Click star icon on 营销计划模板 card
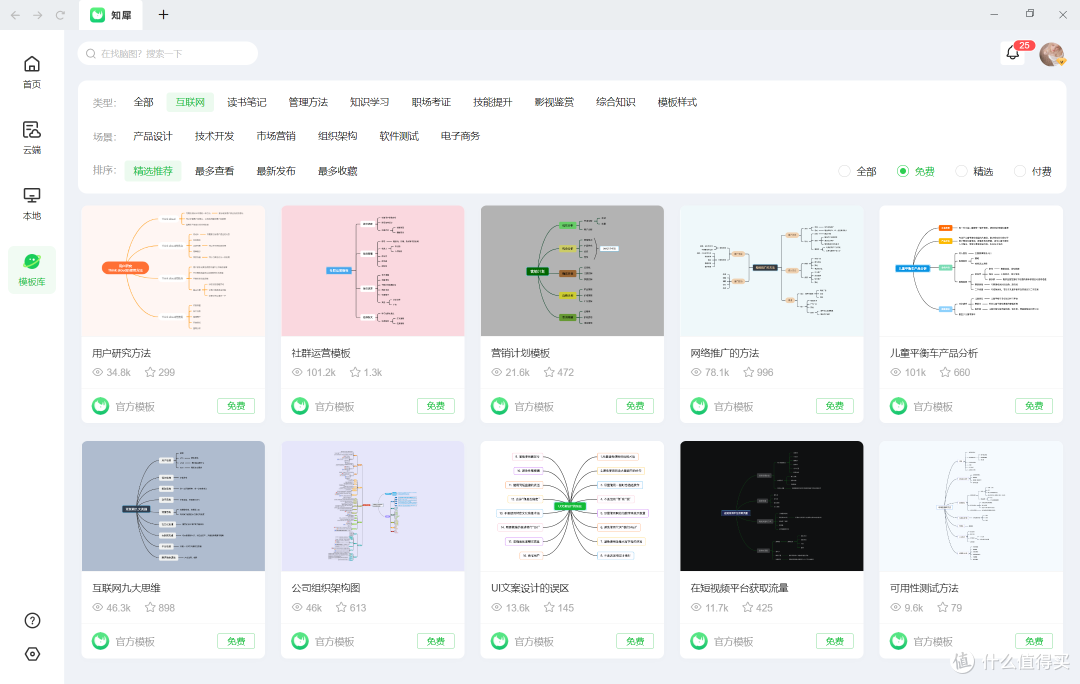This screenshot has height=684, width=1080. pos(549,372)
